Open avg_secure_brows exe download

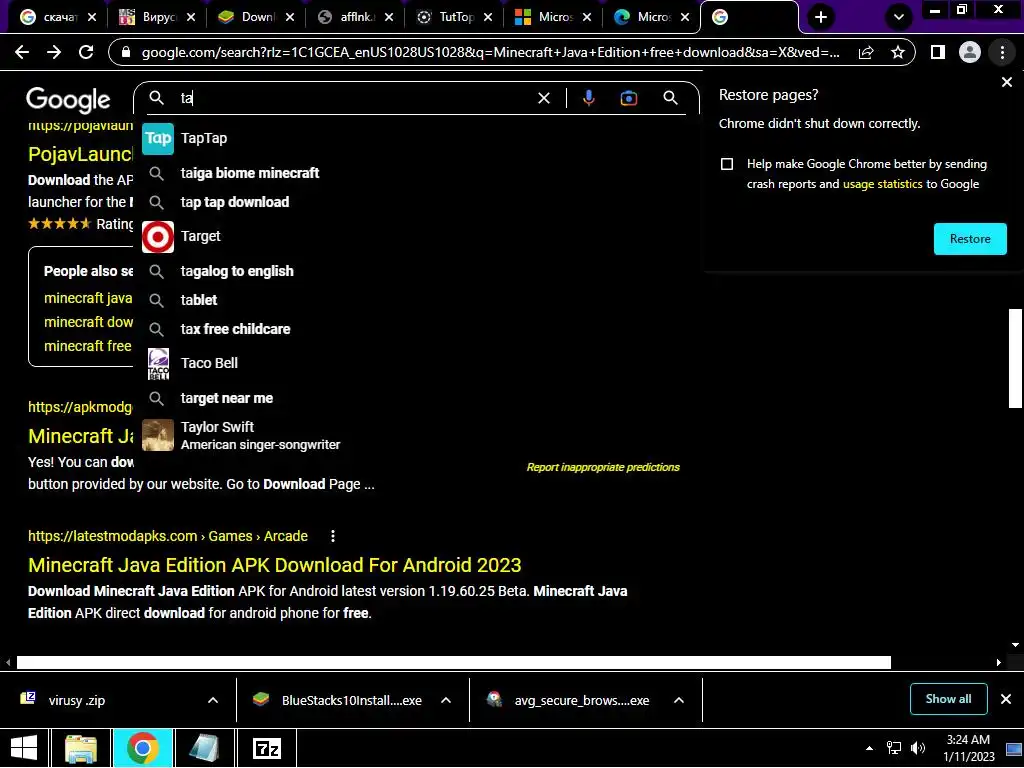coord(568,700)
